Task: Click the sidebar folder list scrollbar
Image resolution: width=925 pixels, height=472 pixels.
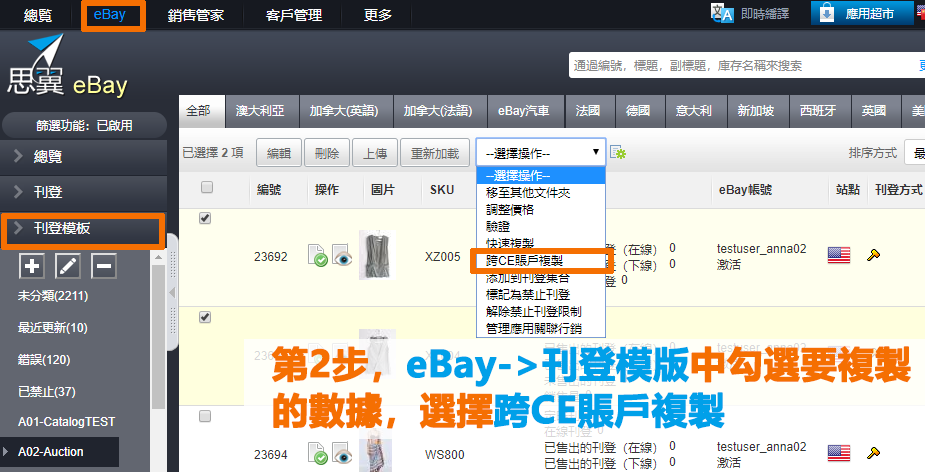Action: 158,336
